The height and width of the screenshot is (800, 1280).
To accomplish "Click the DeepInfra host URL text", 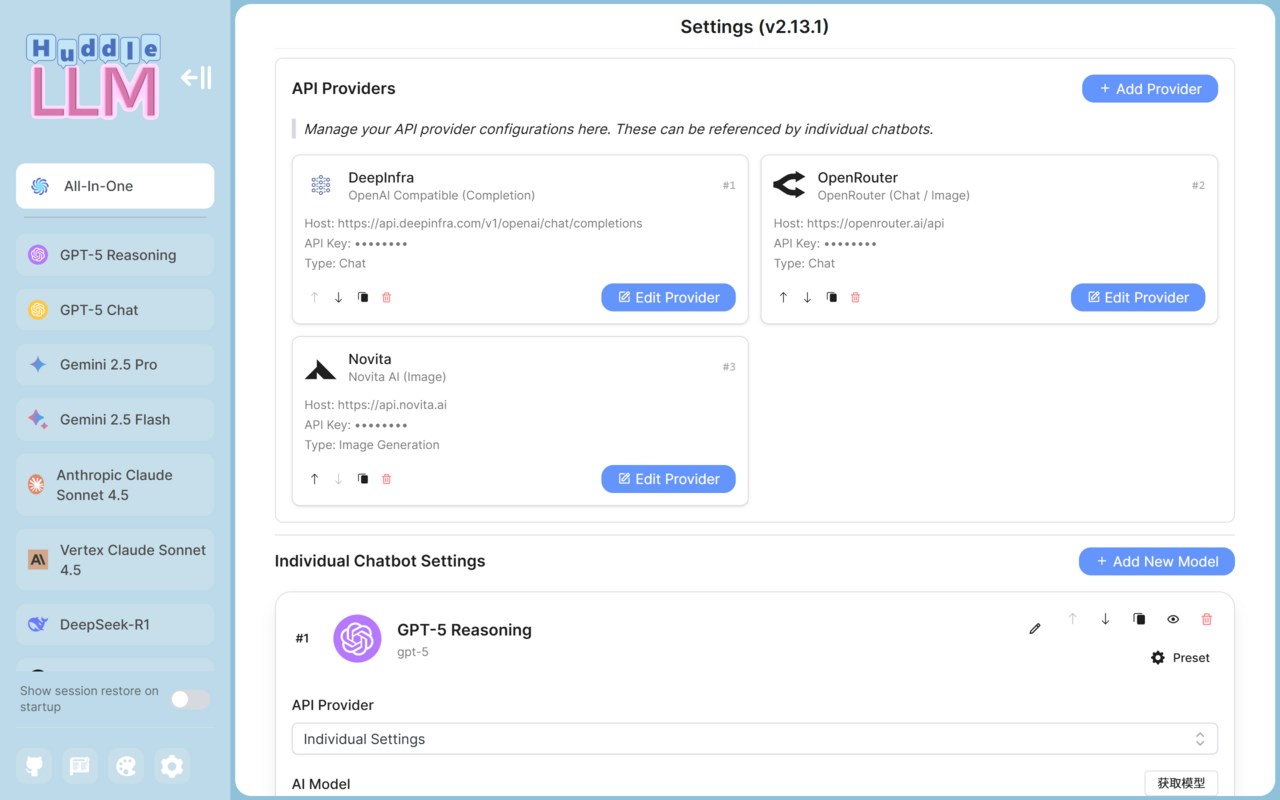I will point(490,223).
